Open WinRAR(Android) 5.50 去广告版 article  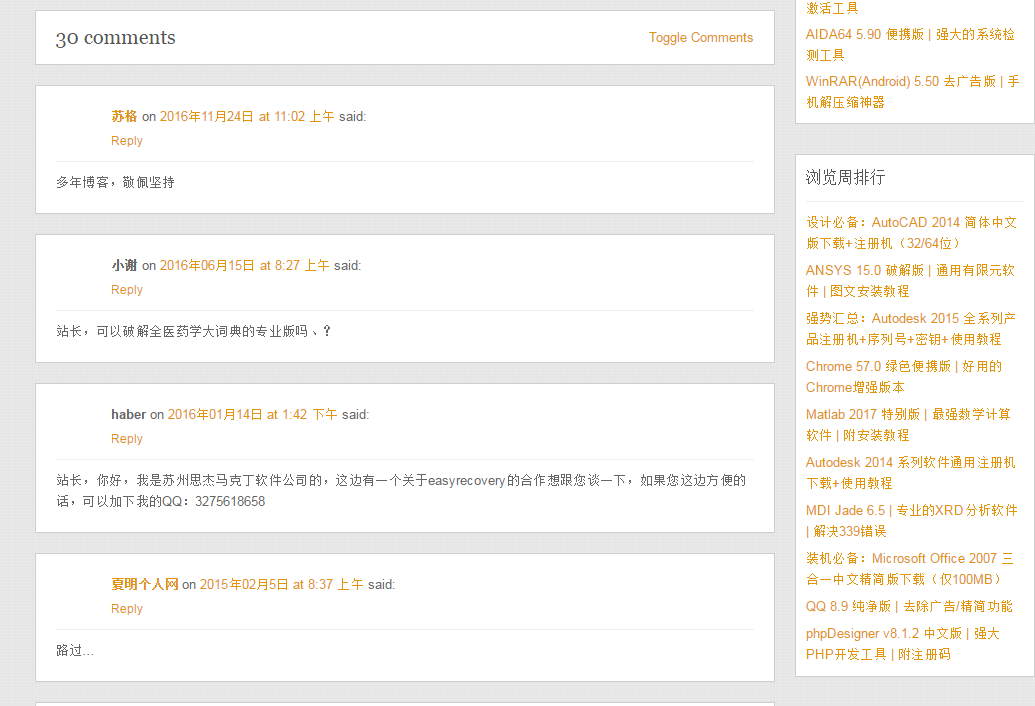pos(912,92)
